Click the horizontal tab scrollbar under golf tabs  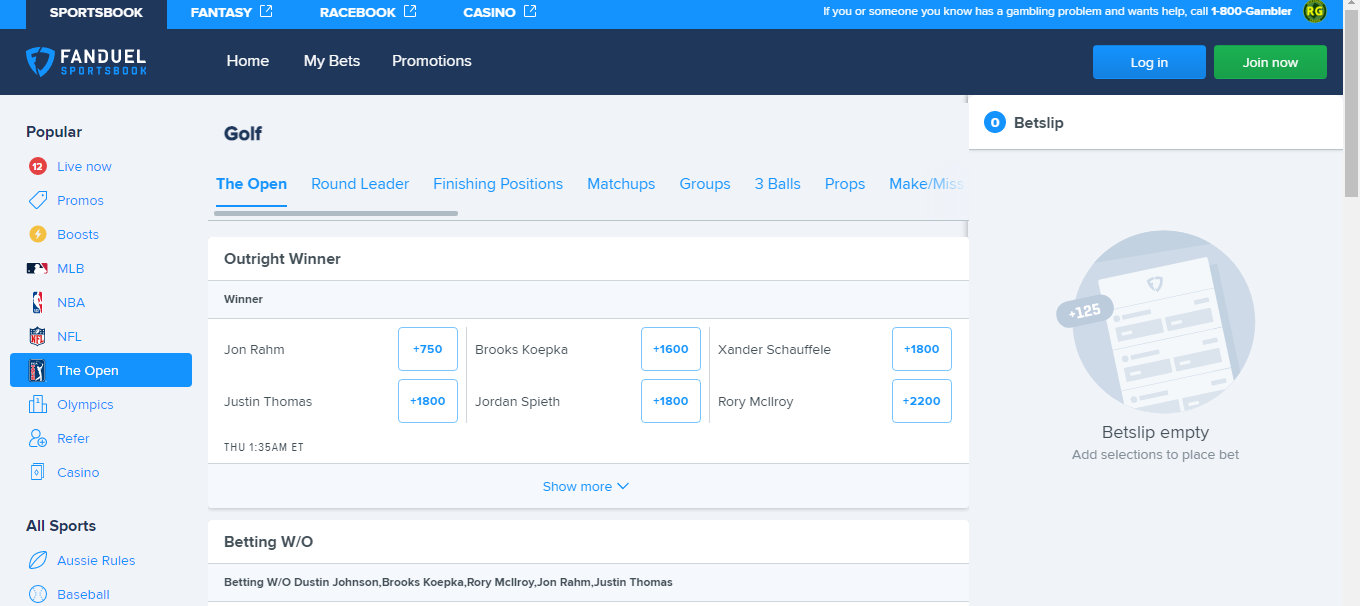[x=336, y=213]
